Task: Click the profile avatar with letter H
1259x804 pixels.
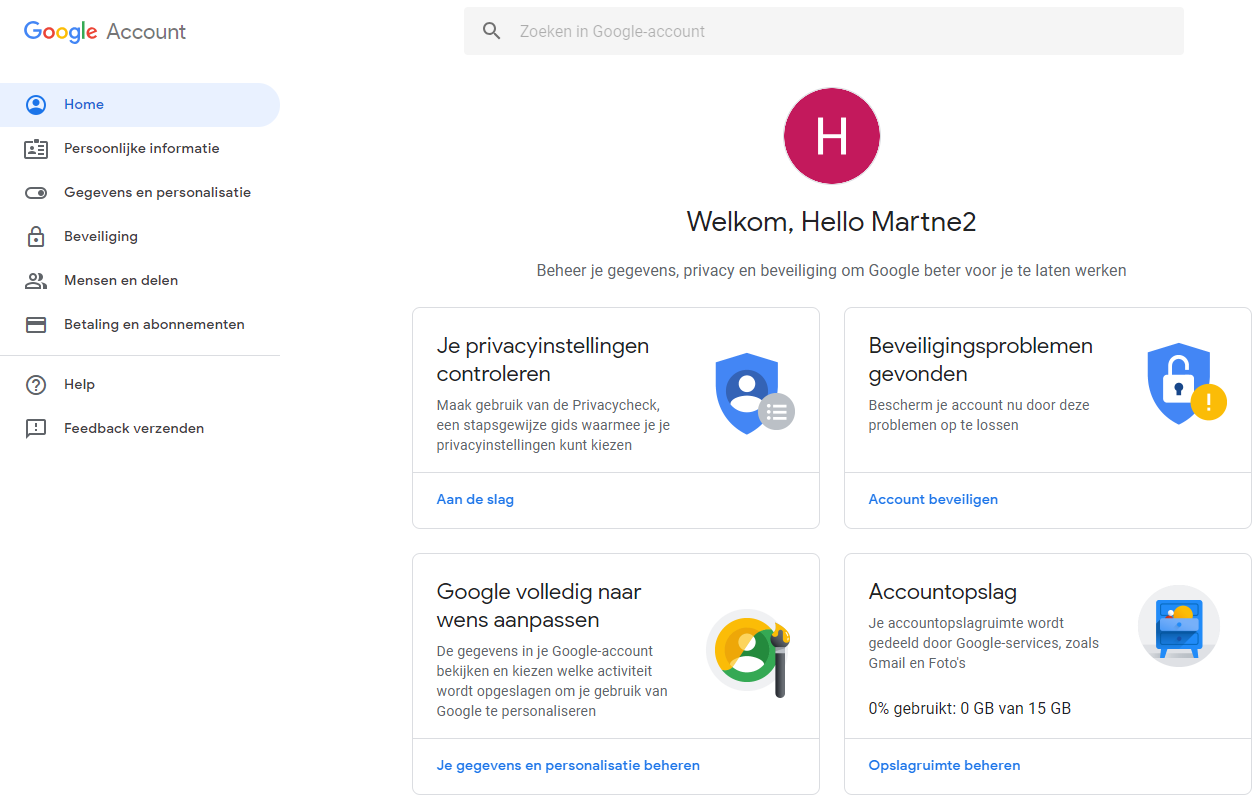Action: point(831,136)
